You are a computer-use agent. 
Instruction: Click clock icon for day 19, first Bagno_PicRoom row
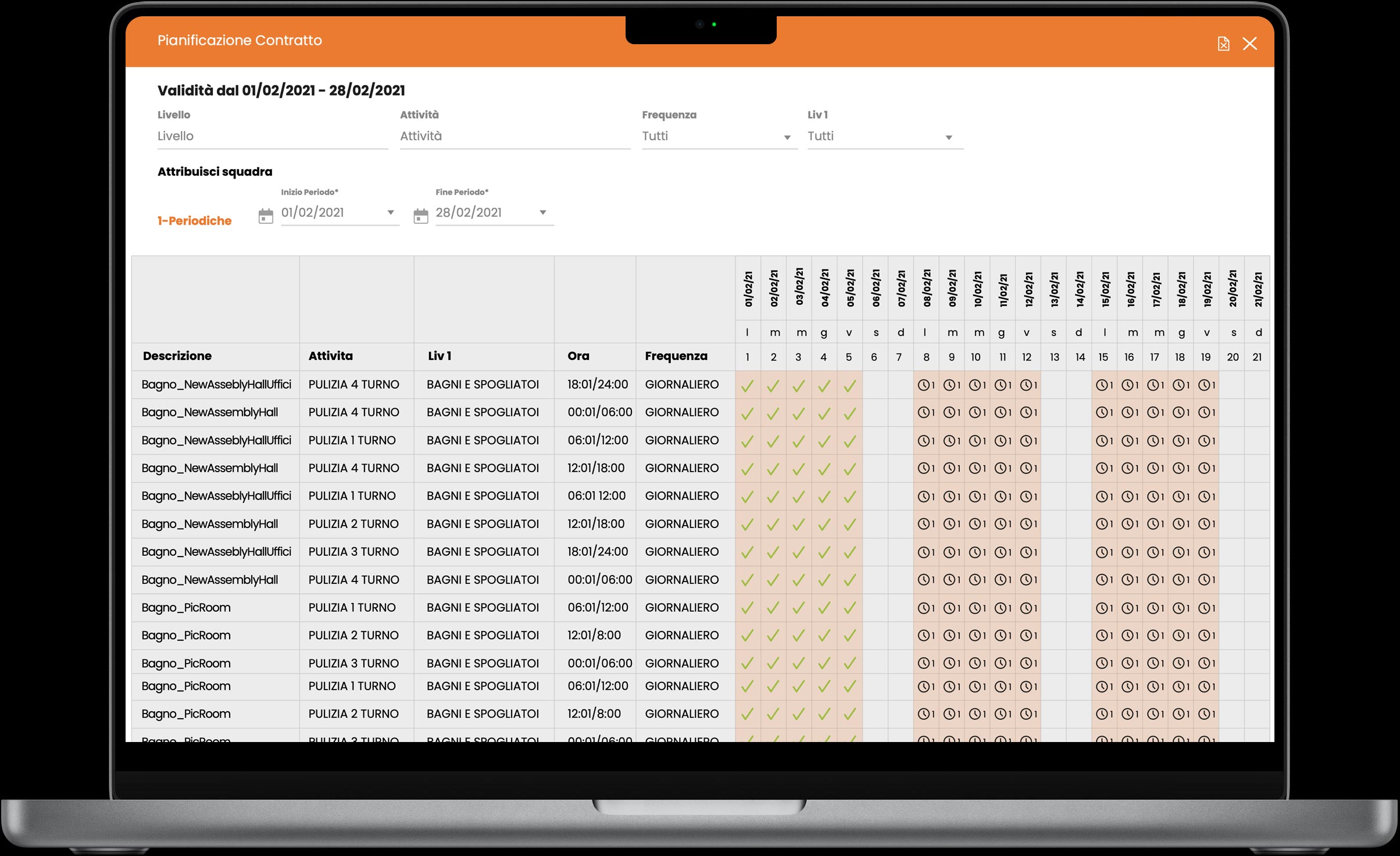click(1203, 608)
